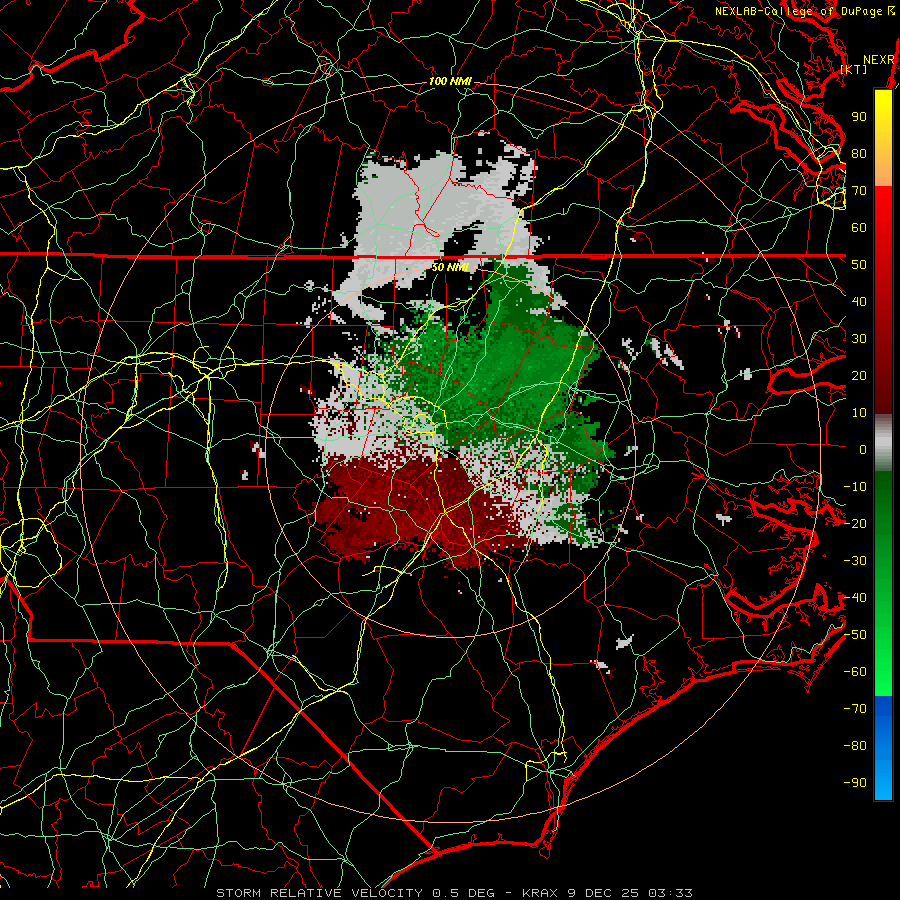900x900 pixels.
Task: Click the positive 80 value on velocity scale
Action: pyautogui.click(x=859, y=154)
